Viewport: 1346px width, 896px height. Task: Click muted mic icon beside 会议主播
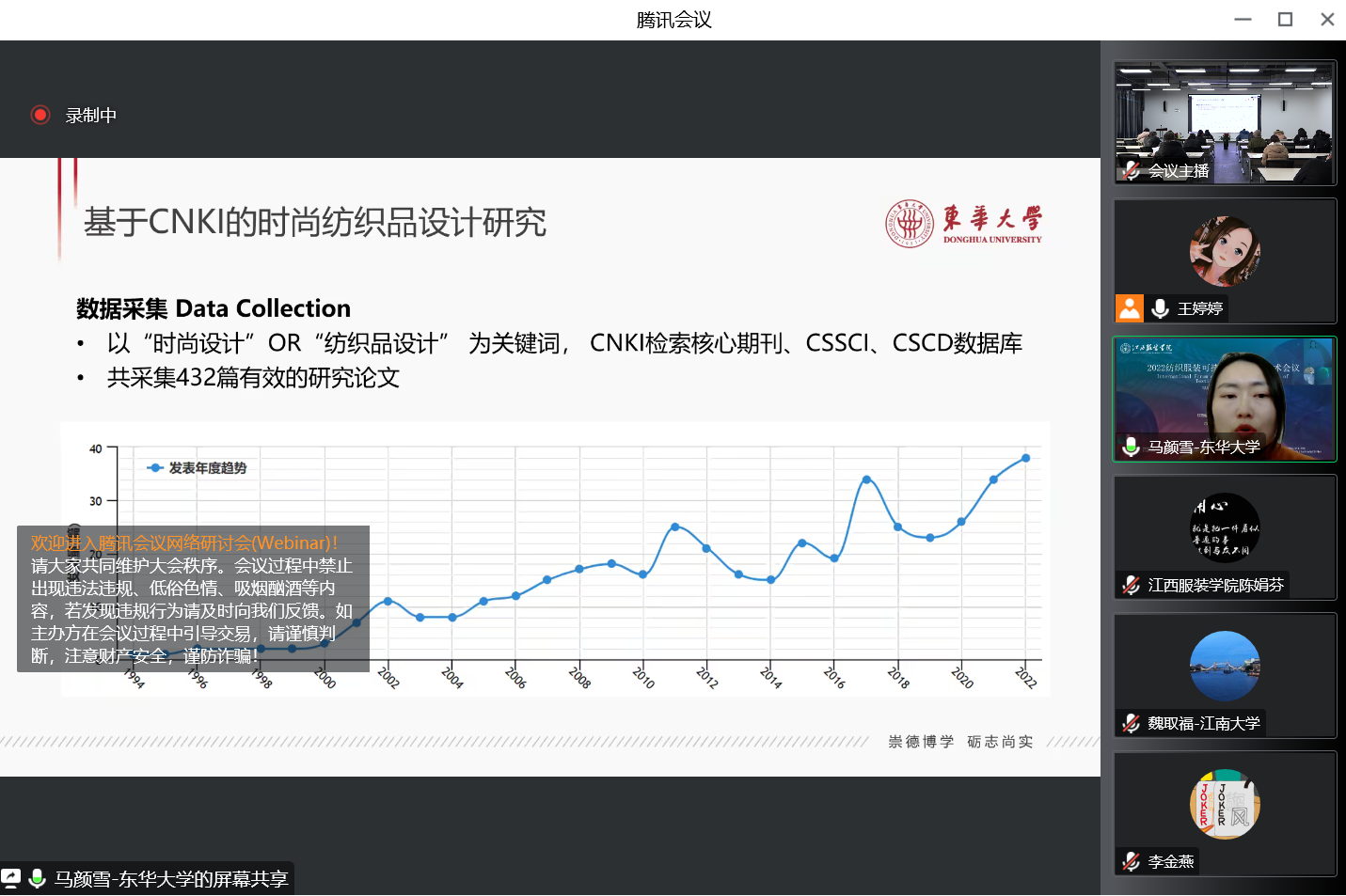coord(1132,170)
